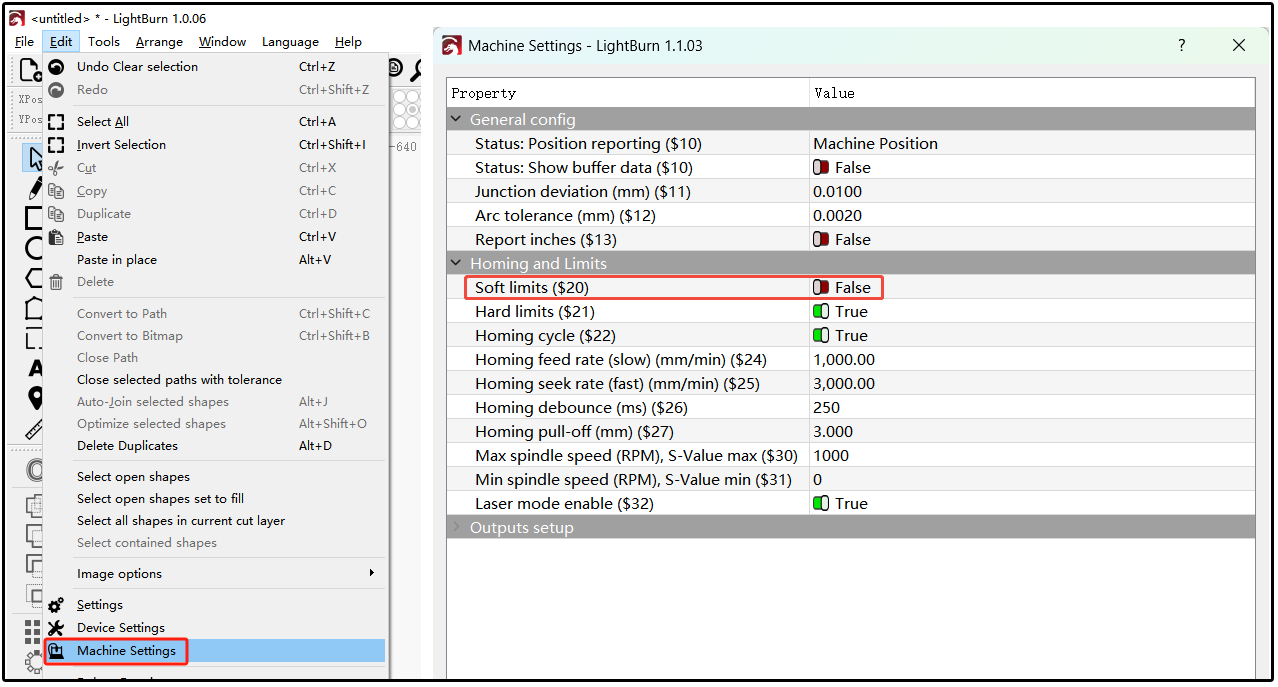Select the arrow Select tool in LightBurn
The image size is (1278, 687).
click(x=34, y=159)
